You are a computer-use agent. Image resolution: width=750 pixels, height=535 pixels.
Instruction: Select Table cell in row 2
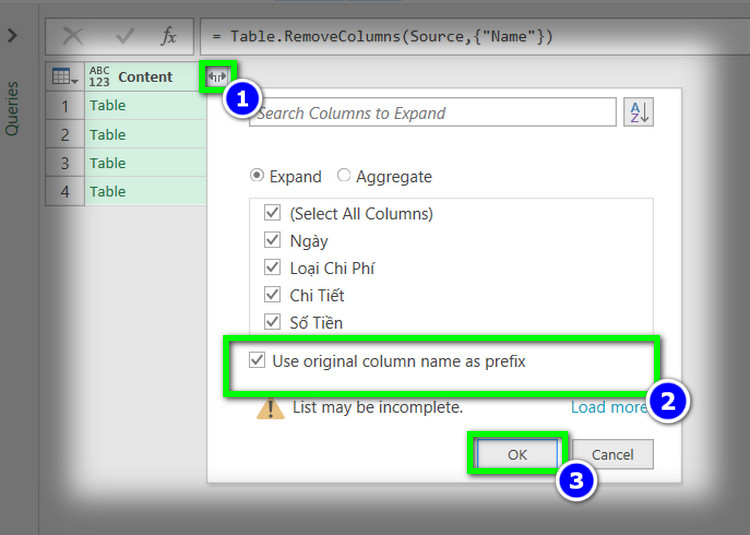tap(145, 134)
